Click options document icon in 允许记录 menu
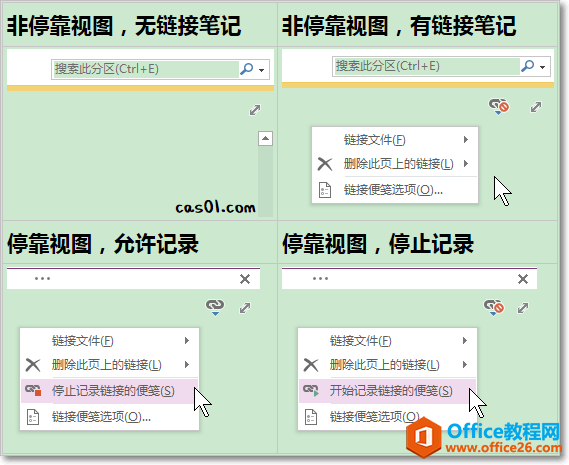Viewport: 569px width, 465px height. (x=33, y=417)
